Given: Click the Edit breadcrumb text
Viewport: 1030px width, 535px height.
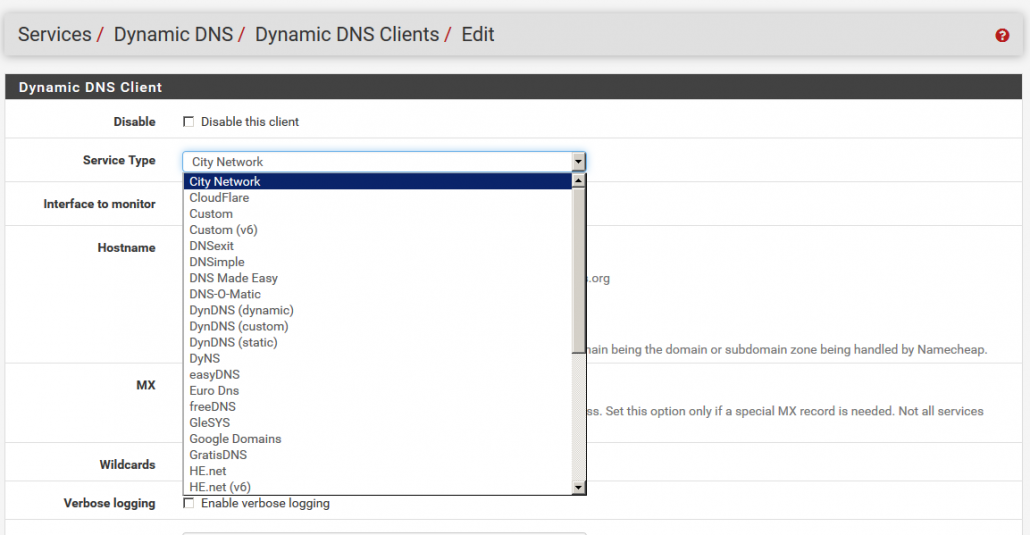Looking at the screenshot, I should coord(478,34).
